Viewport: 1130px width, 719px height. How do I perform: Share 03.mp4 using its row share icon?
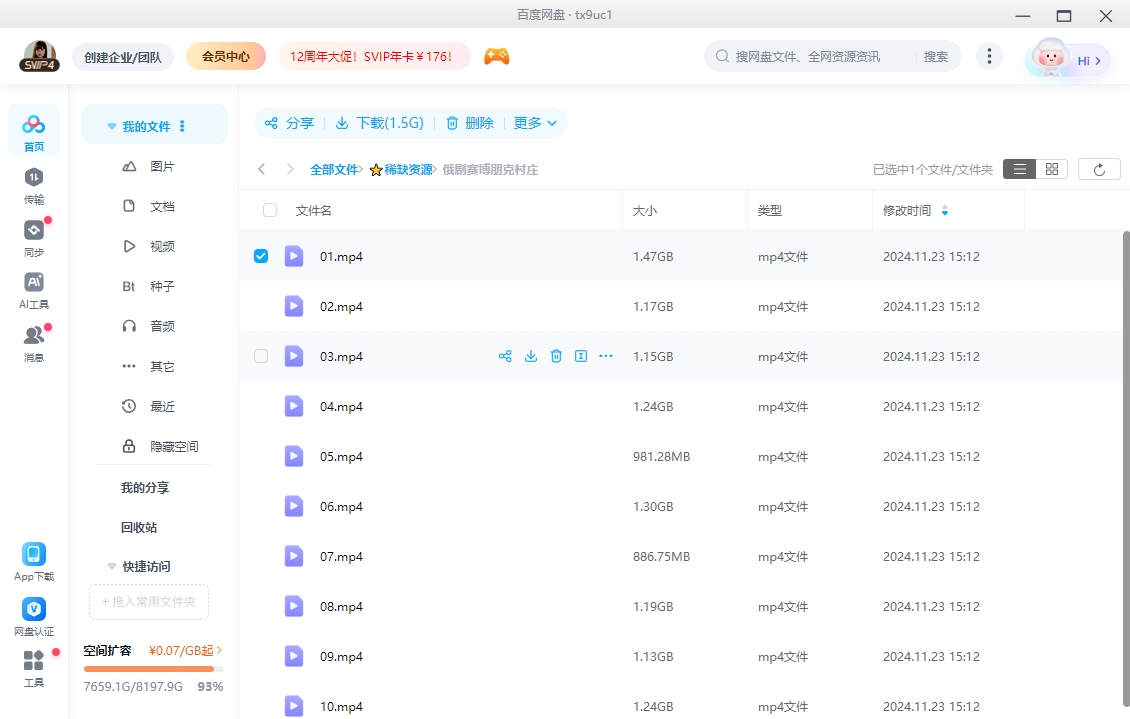click(505, 356)
